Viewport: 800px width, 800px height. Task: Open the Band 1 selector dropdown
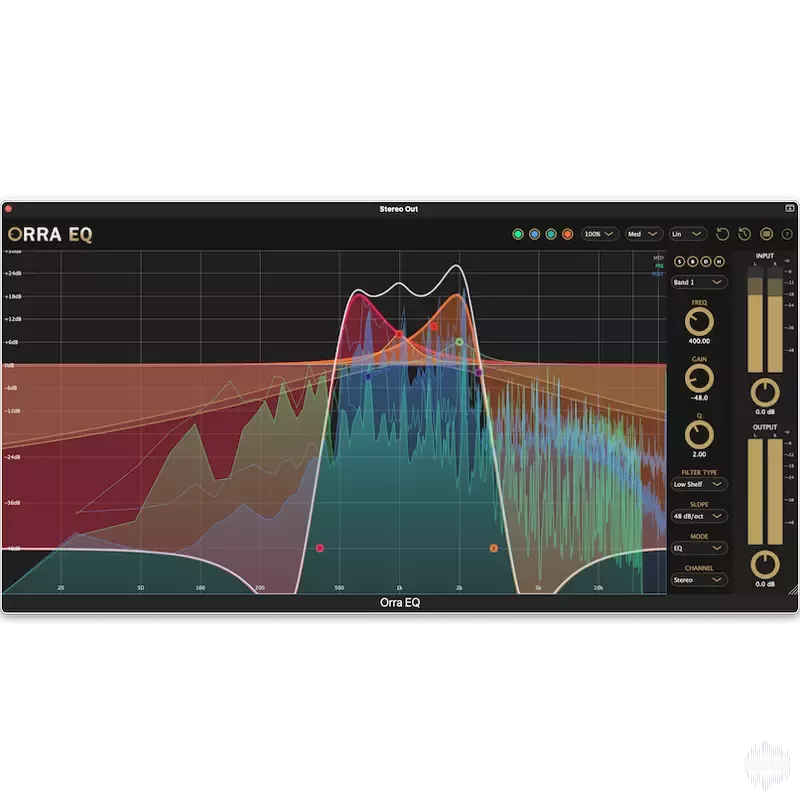pyautogui.click(x=699, y=283)
